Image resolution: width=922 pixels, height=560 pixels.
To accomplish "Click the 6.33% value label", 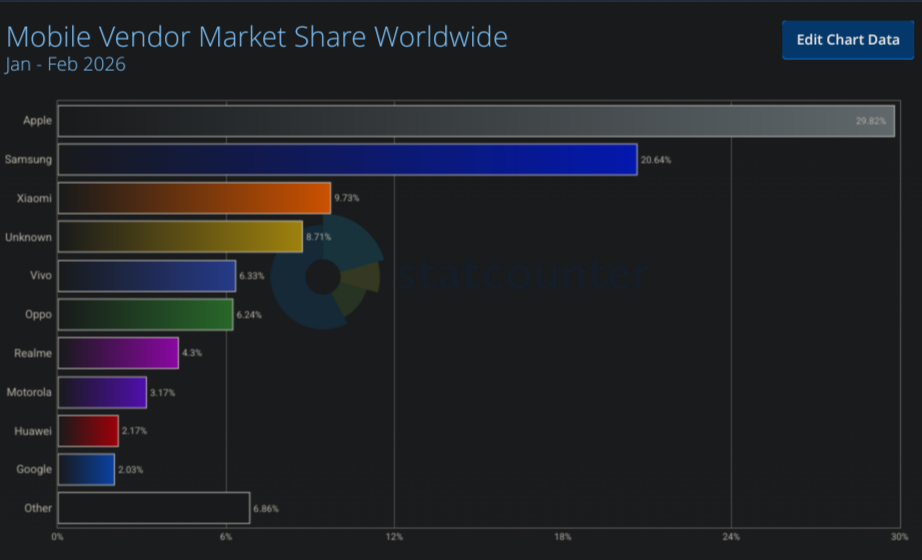I will point(252,276).
